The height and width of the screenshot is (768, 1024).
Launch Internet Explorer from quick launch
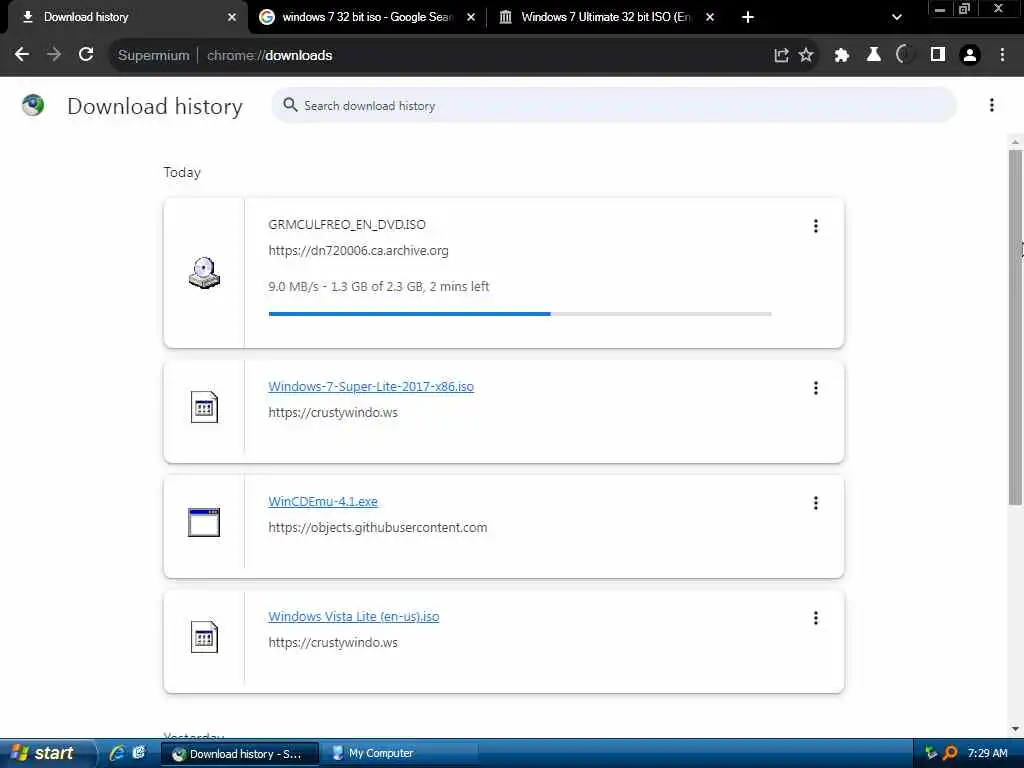[118, 753]
